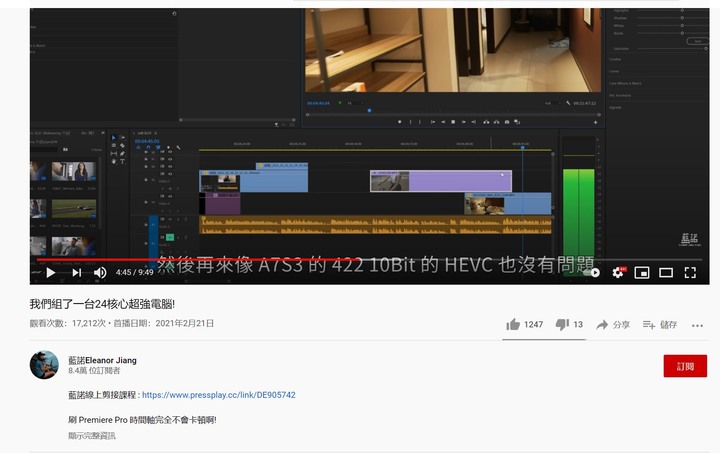The height and width of the screenshot is (453, 720).
Task: Save the video via 儲存
Action: click(x=660, y=324)
